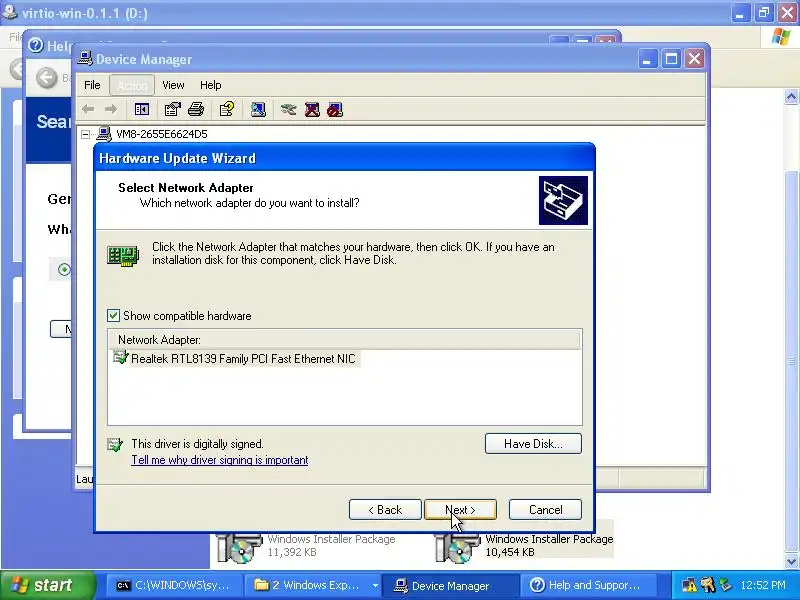This screenshot has height=600, width=800.
Task: Cancel the Hardware Update Wizard
Action: coord(545,510)
